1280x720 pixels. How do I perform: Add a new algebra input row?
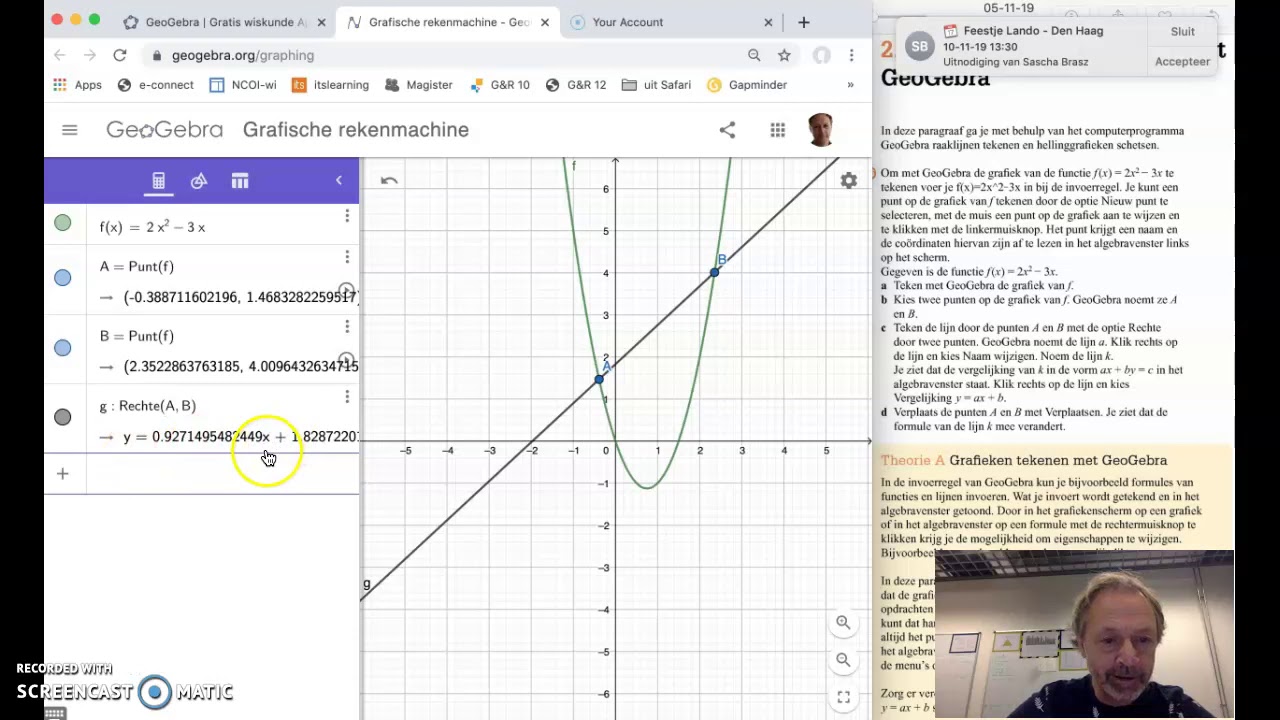coord(62,474)
